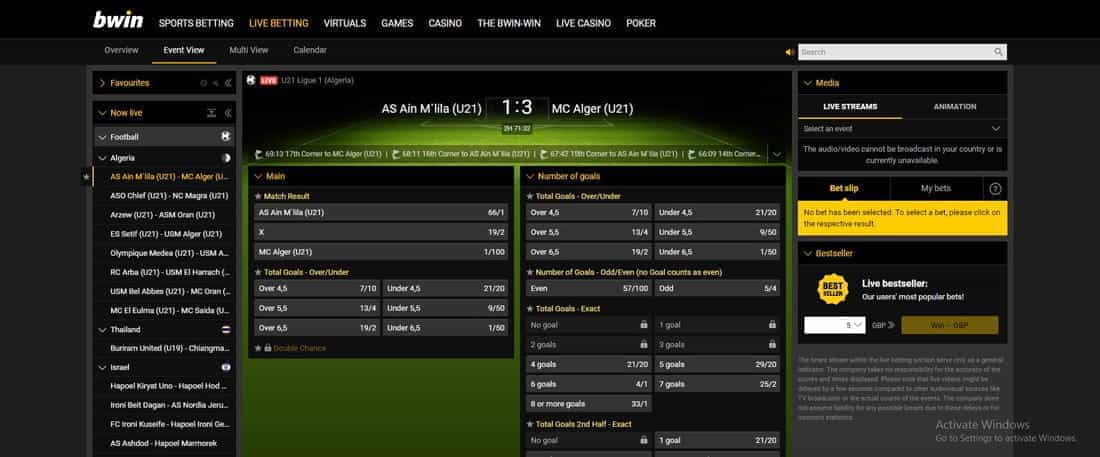Click the single arrow icon in Favourites header
This screenshot has width=1100, height=457.
216,83
